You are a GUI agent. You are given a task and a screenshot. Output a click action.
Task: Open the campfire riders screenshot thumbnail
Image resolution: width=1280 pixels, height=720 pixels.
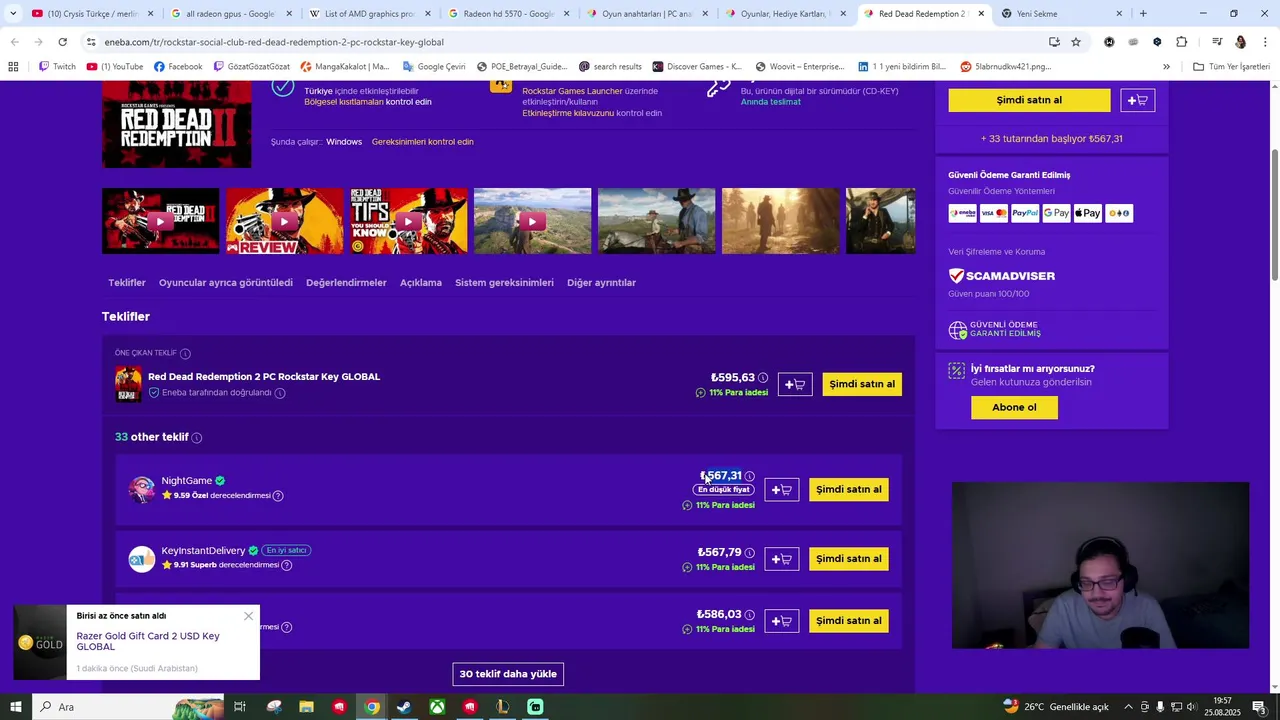780,221
